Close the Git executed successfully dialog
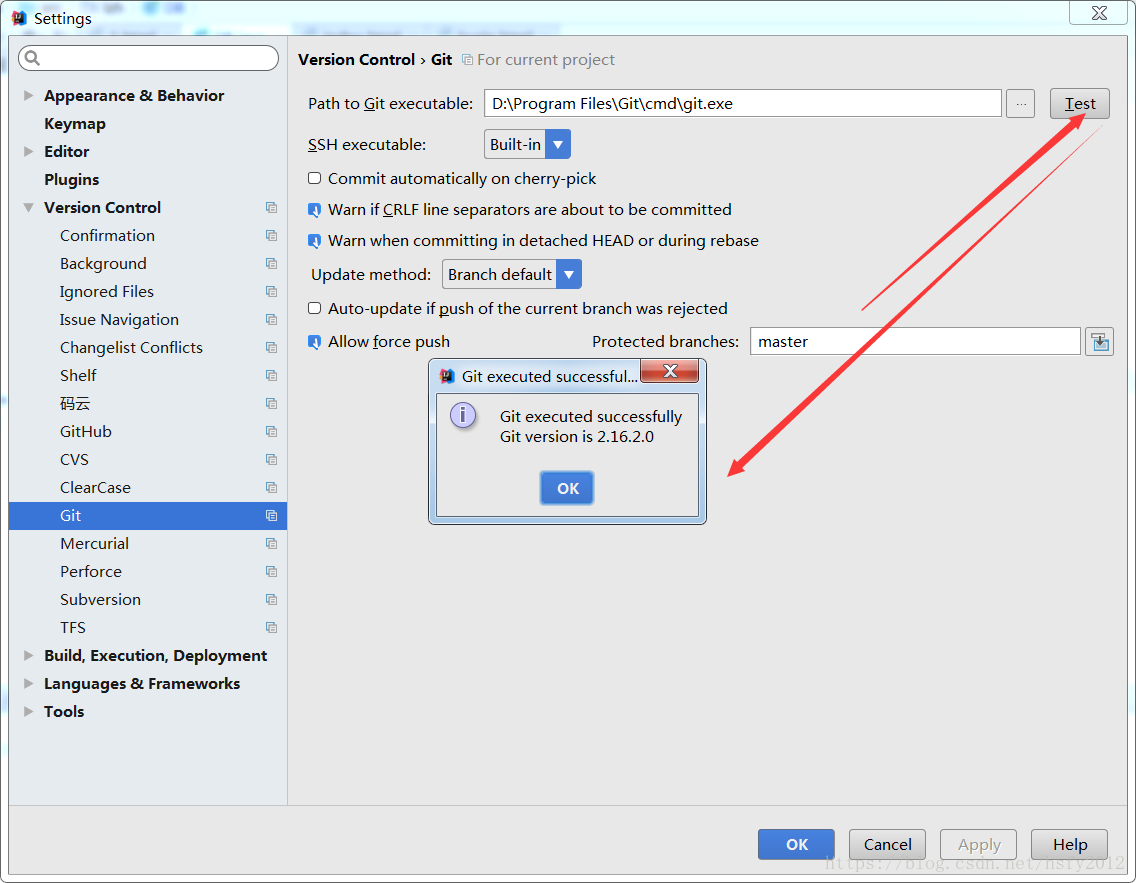 click(x=670, y=372)
